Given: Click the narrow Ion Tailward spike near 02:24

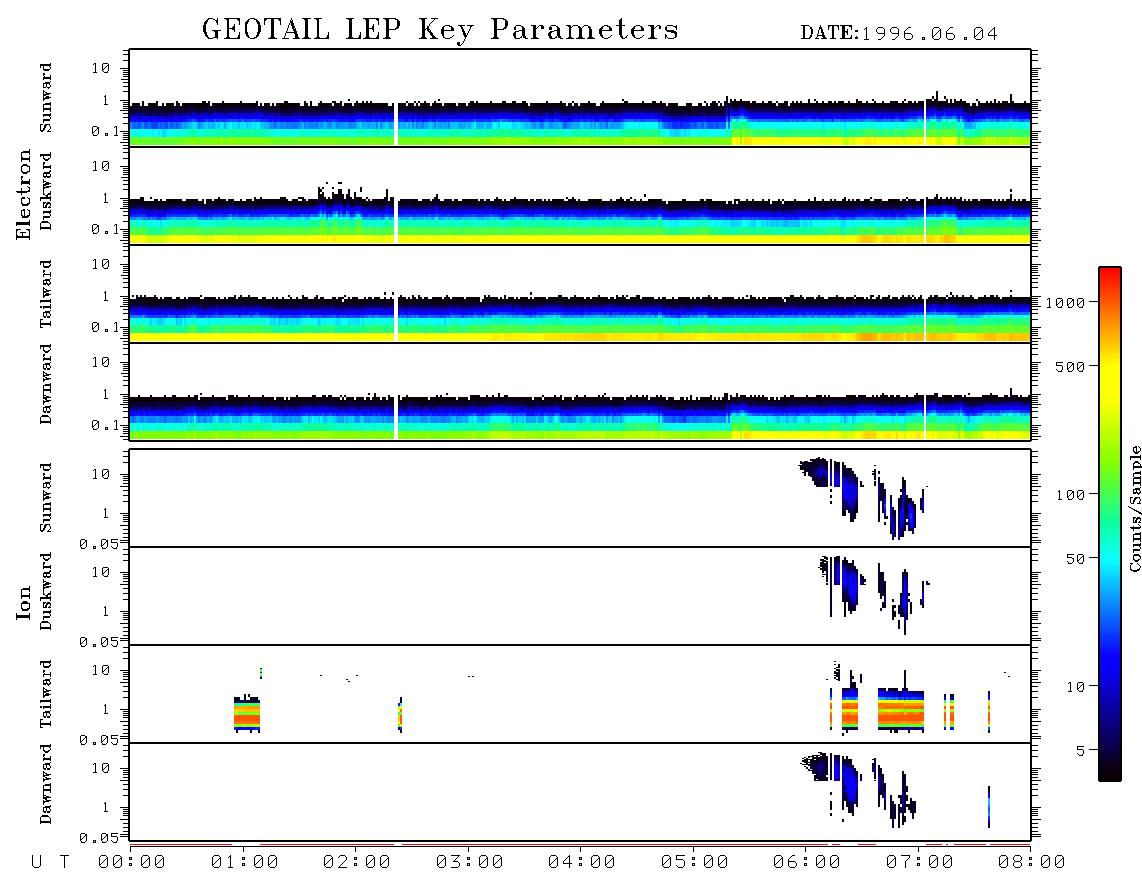Looking at the screenshot, I should [x=400, y=715].
